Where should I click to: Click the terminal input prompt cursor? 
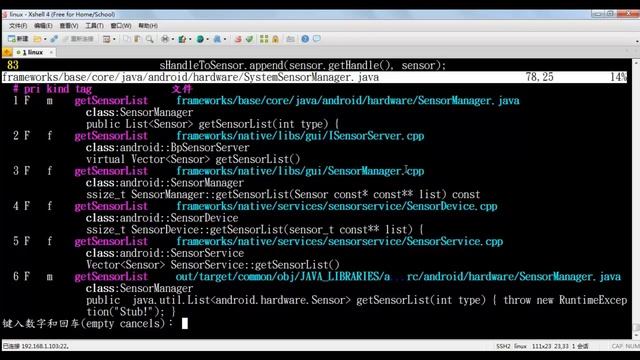pyautogui.click(x=184, y=323)
